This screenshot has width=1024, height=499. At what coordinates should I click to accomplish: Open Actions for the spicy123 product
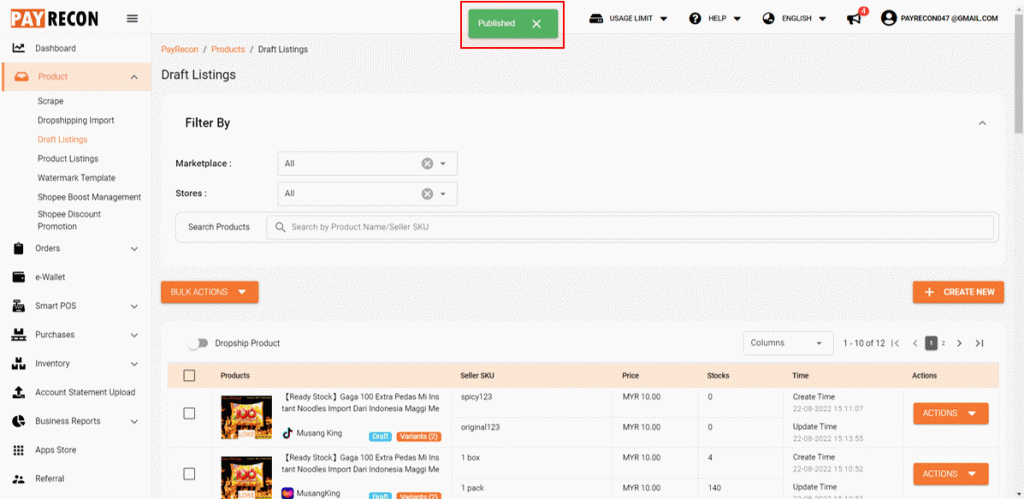(950, 413)
